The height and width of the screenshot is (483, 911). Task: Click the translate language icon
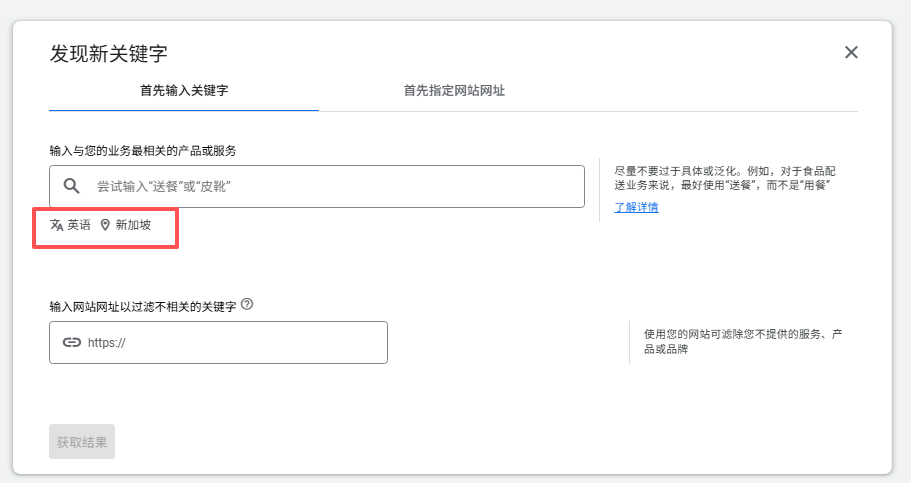coord(57,225)
